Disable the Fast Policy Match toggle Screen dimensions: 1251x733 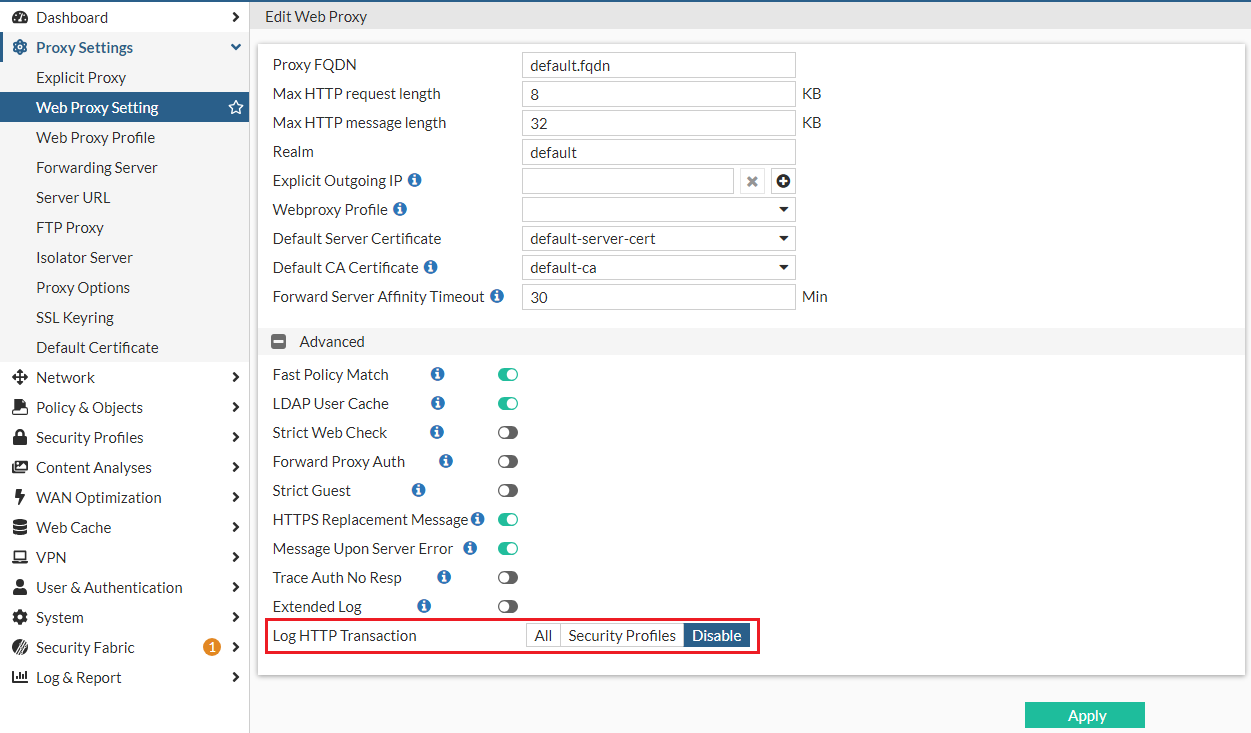point(508,375)
